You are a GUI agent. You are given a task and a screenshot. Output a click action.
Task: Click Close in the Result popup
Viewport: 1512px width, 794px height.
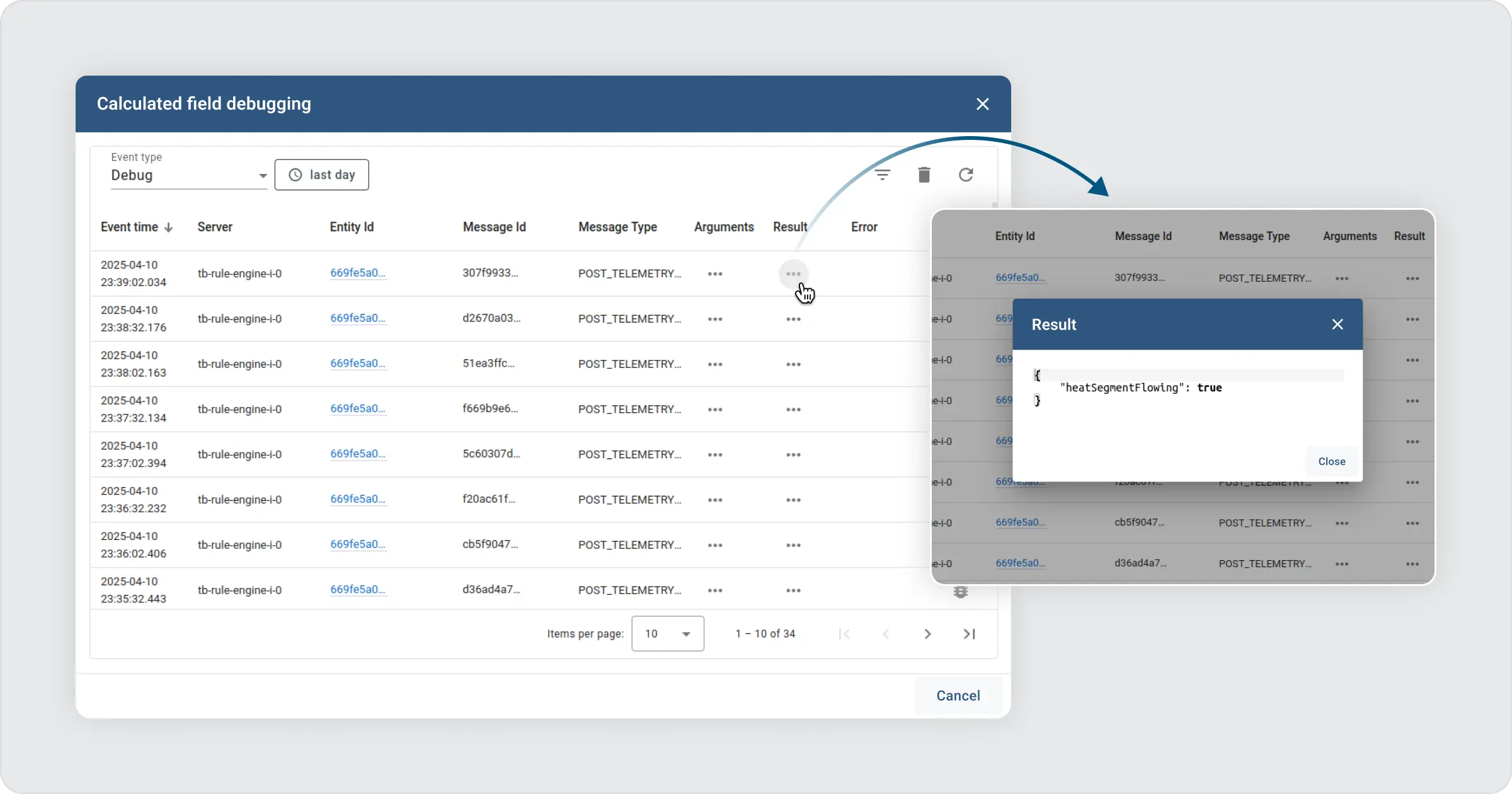[x=1332, y=461]
